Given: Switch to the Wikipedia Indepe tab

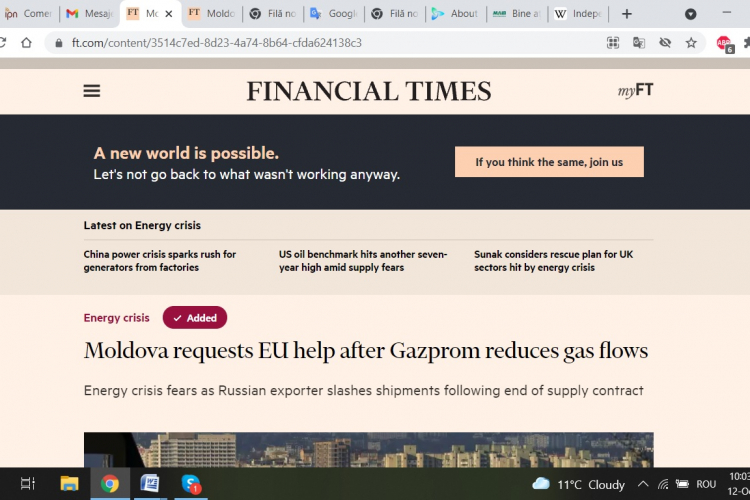Looking at the screenshot, I should [575, 14].
